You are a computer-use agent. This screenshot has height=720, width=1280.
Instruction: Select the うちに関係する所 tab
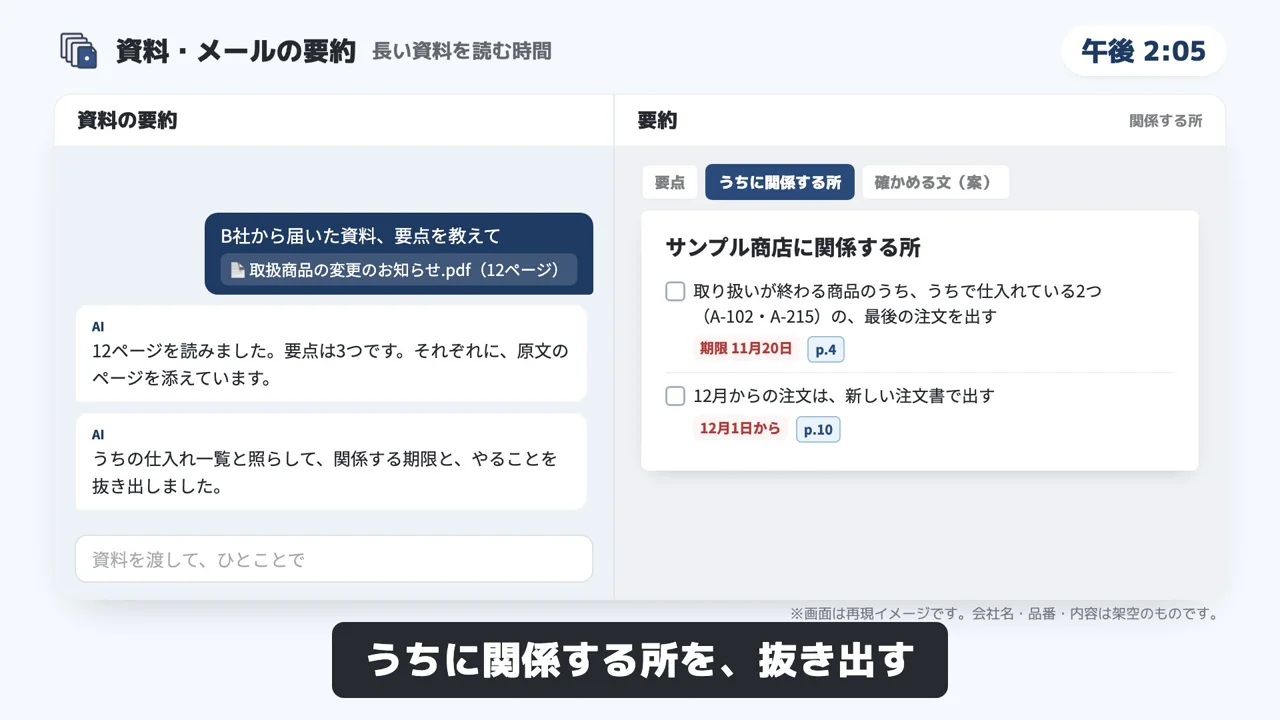pos(780,183)
